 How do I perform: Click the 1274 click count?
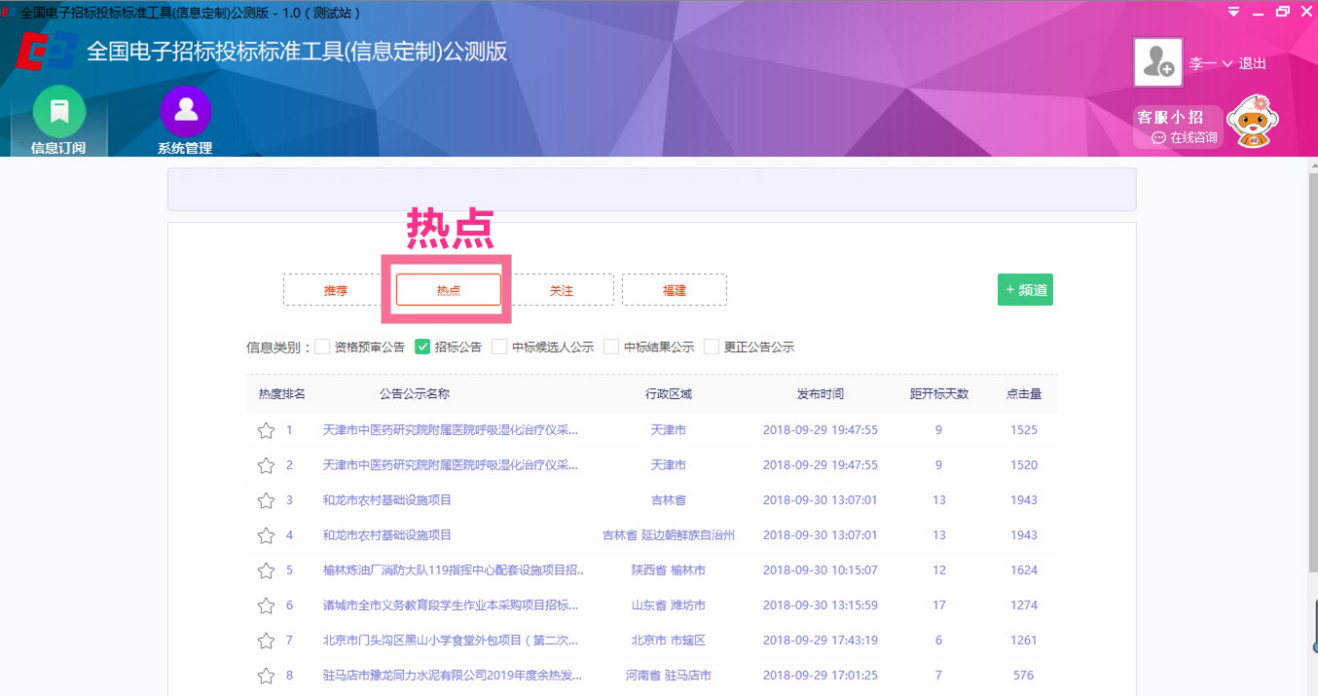coord(1024,605)
